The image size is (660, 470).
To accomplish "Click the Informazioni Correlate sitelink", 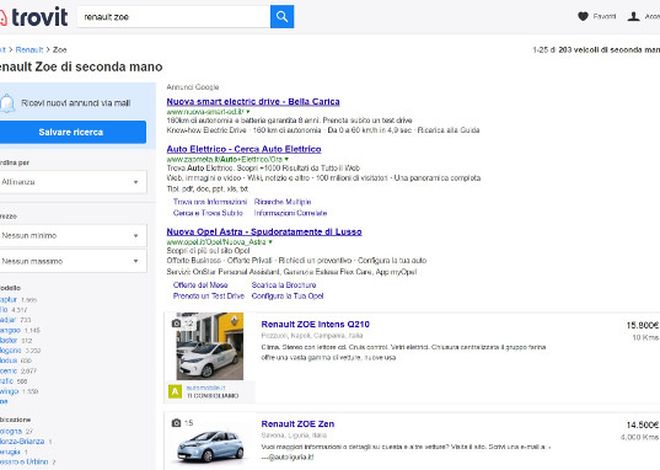I will [x=290, y=213].
